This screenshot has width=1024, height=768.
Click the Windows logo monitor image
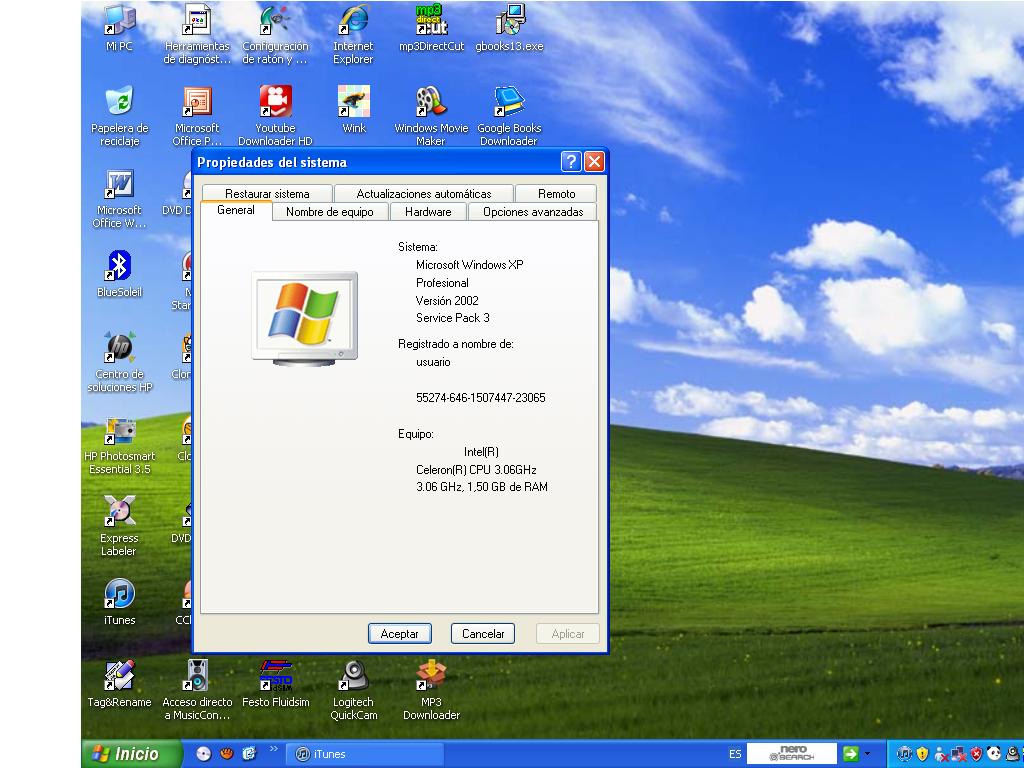[x=304, y=318]
